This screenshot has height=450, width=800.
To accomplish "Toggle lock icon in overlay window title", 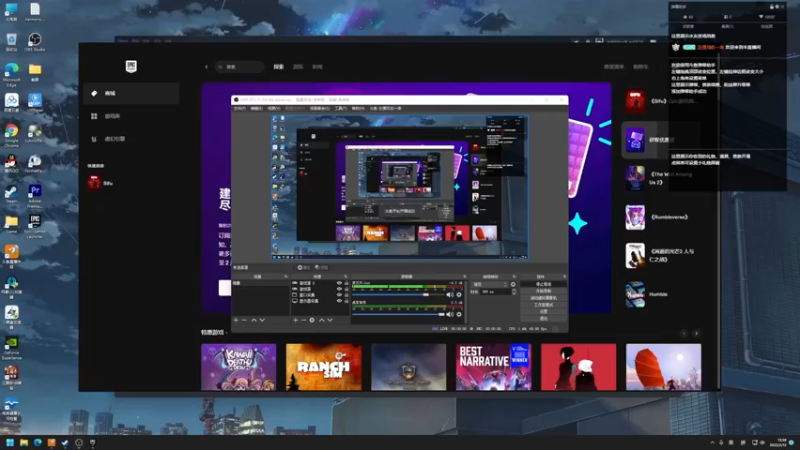I will (771, 7).
